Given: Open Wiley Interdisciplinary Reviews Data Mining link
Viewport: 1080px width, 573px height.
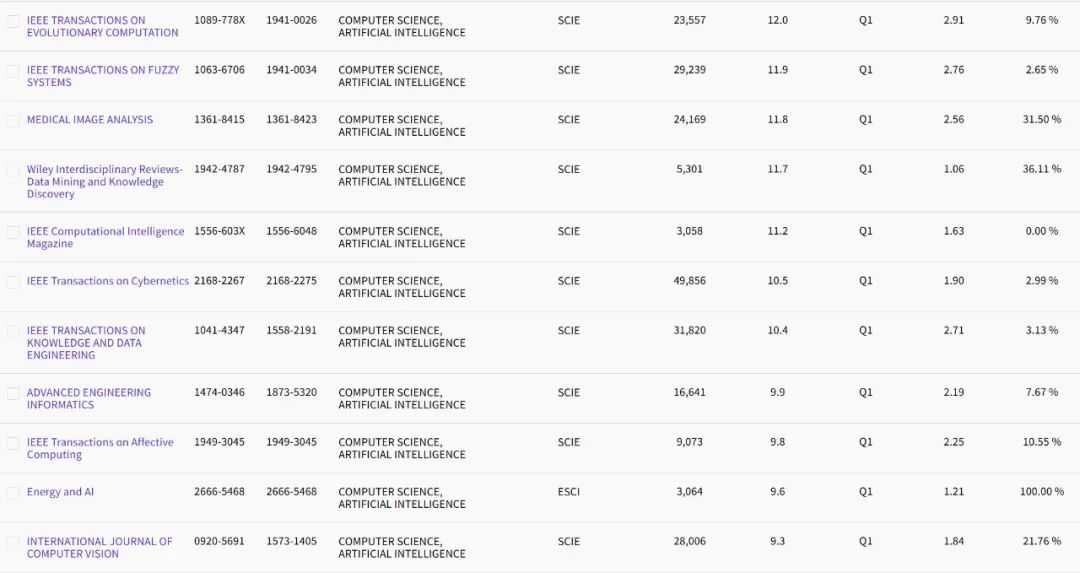Looking at the screenshot, I should 105,182.
